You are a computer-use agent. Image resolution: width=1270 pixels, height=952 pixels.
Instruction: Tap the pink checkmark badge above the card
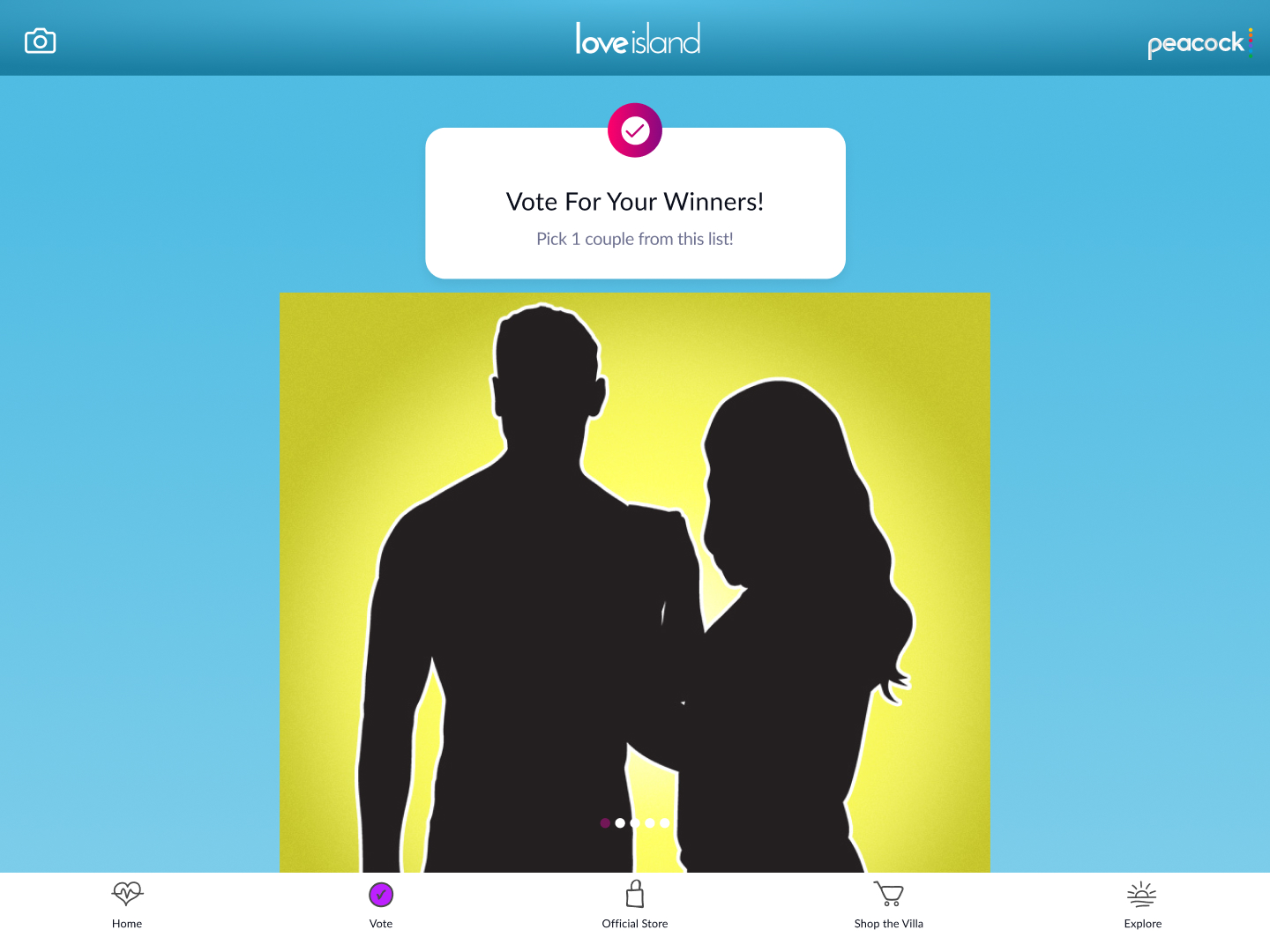635,130
